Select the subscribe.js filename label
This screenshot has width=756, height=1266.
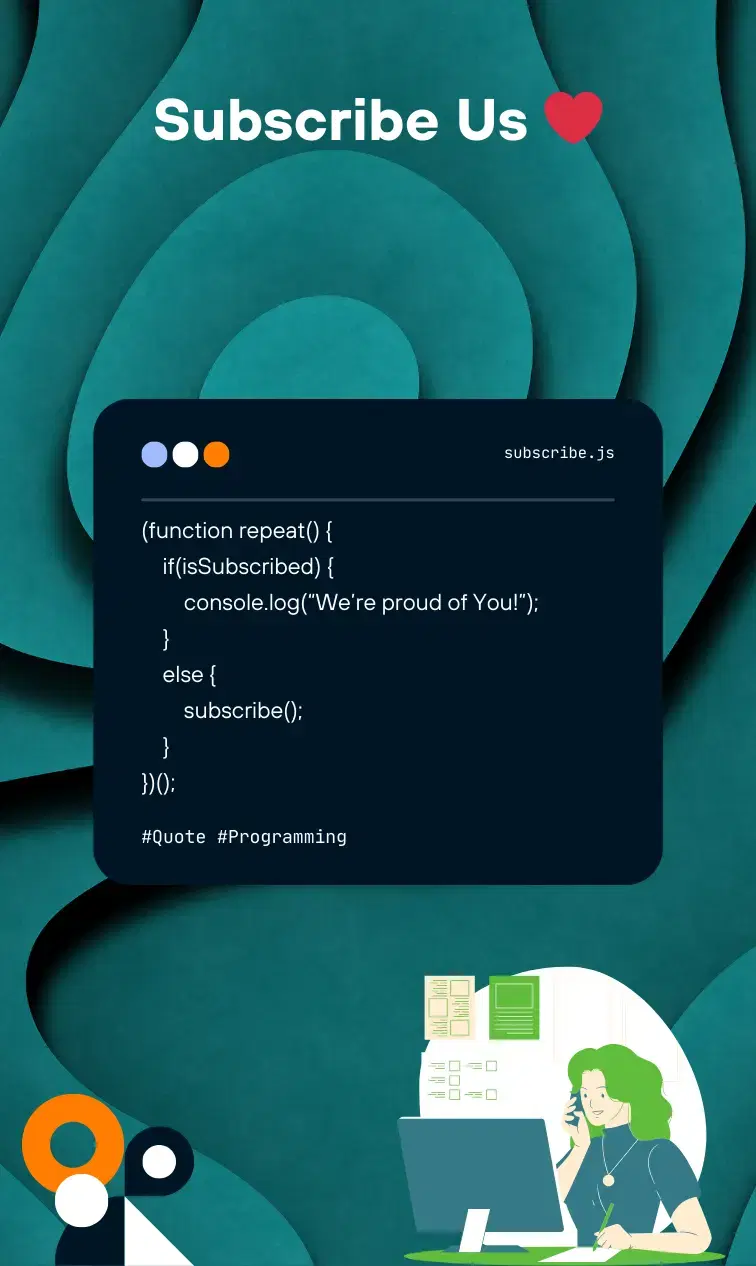[x=559, y=453]
